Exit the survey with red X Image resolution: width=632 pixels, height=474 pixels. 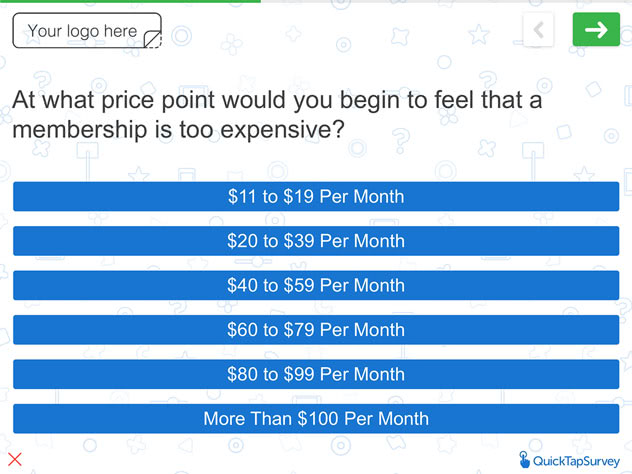click(15, 459)
